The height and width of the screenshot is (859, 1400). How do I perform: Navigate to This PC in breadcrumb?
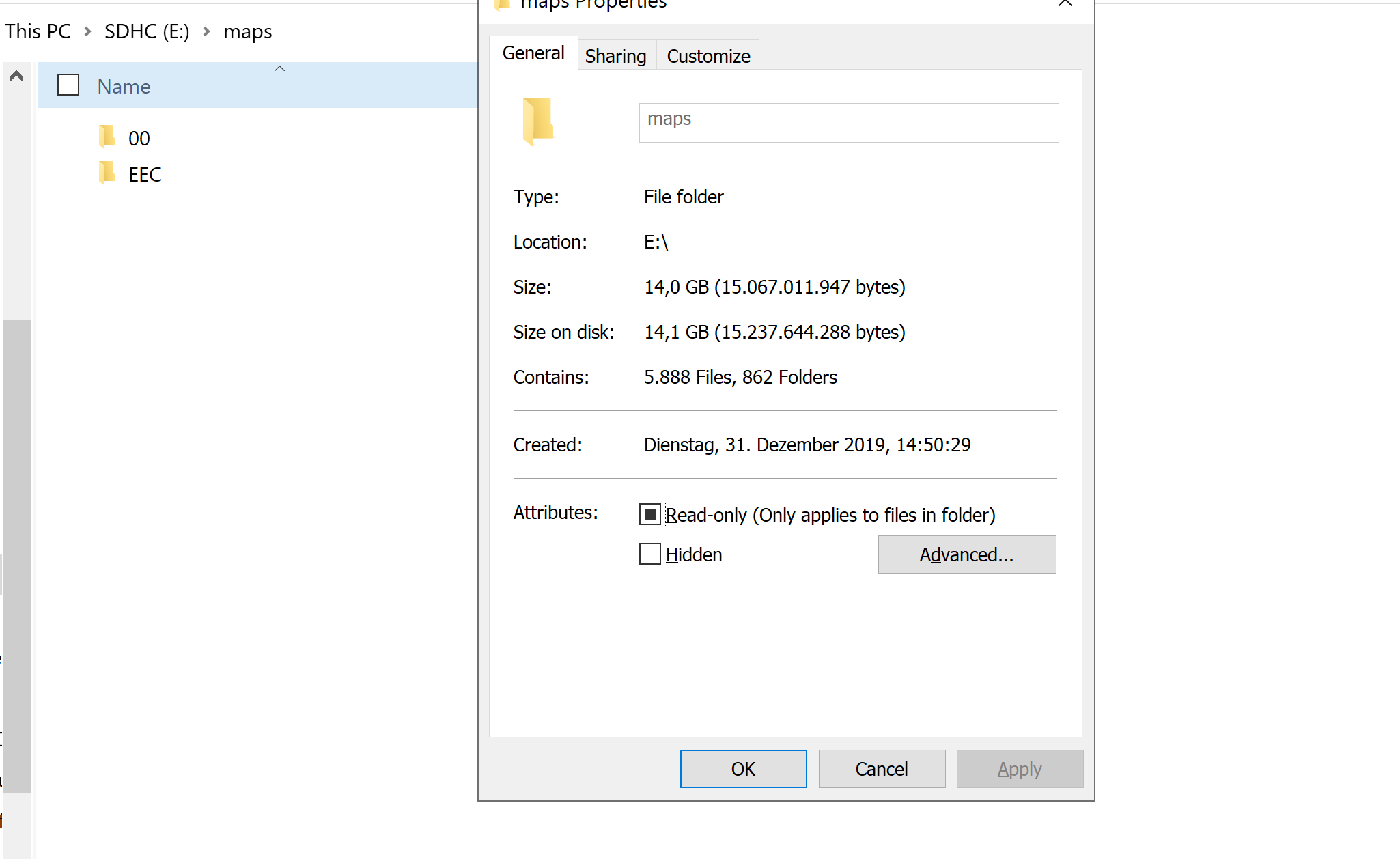click(x=38, y=31)
